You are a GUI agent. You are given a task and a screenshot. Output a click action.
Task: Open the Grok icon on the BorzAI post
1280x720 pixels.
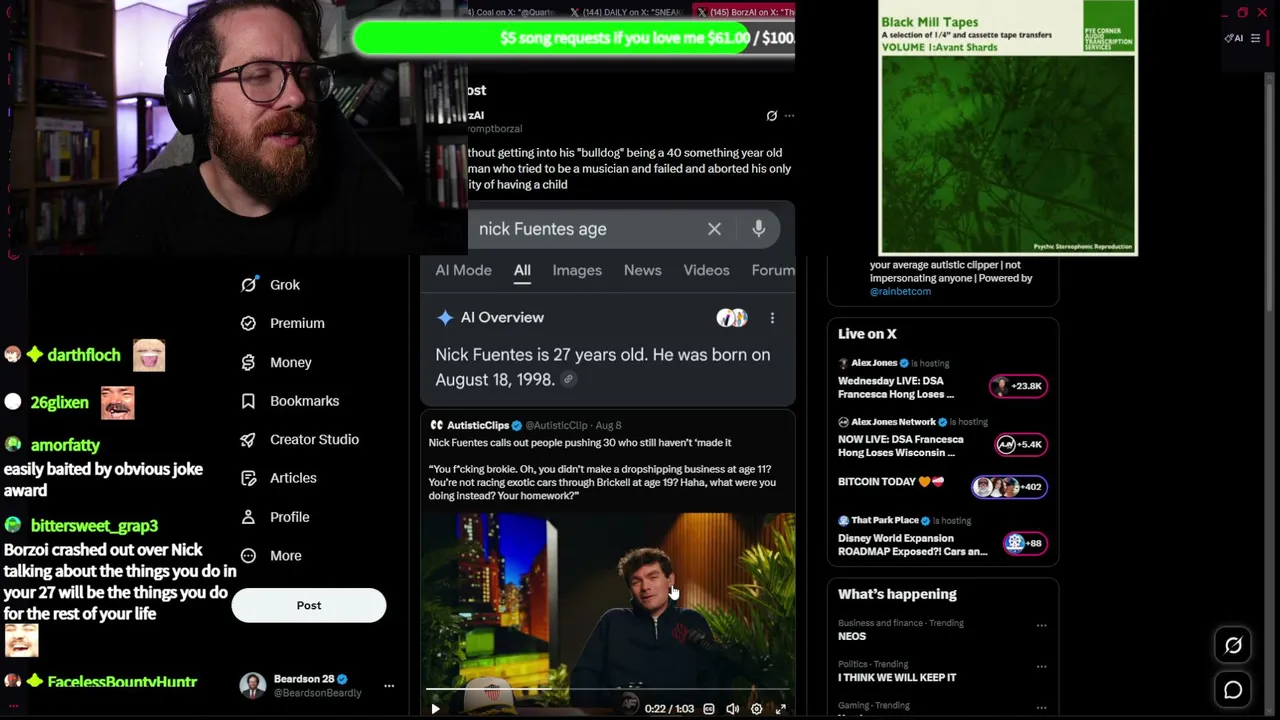pos(771,116)
